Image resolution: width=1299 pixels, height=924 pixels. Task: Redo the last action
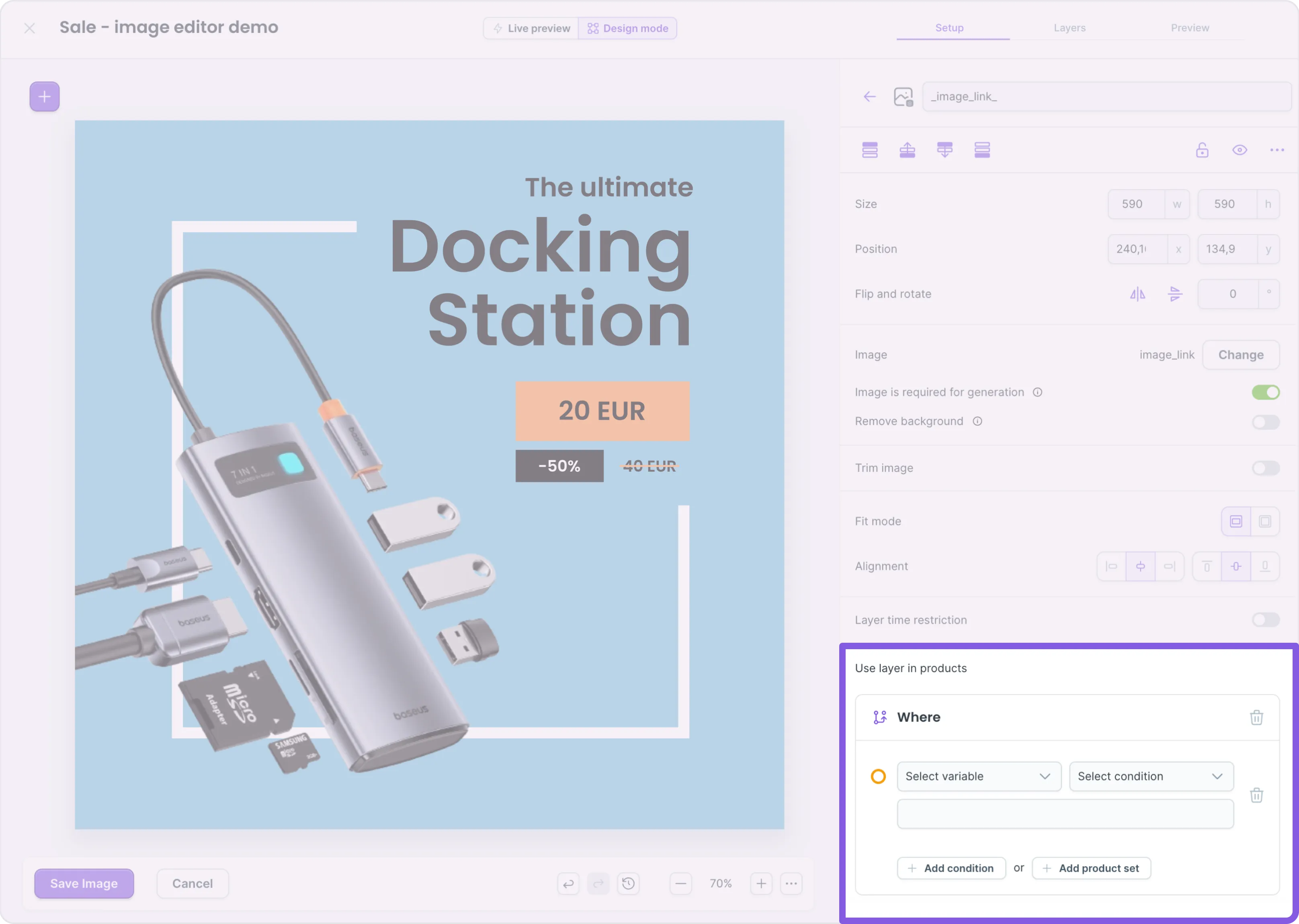click(598, 884)
